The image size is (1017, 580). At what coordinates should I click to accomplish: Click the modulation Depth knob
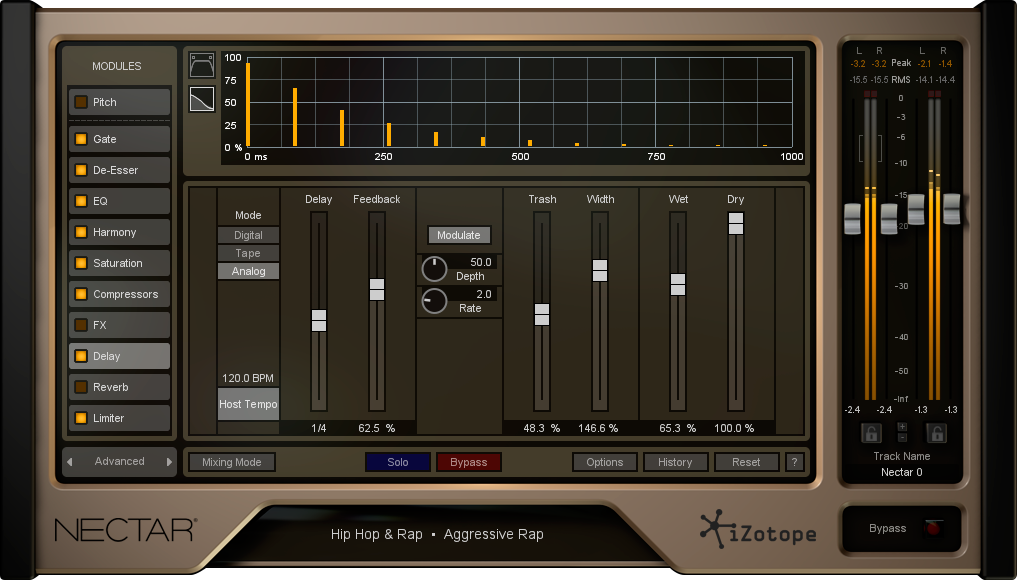[x=434, y=269]
